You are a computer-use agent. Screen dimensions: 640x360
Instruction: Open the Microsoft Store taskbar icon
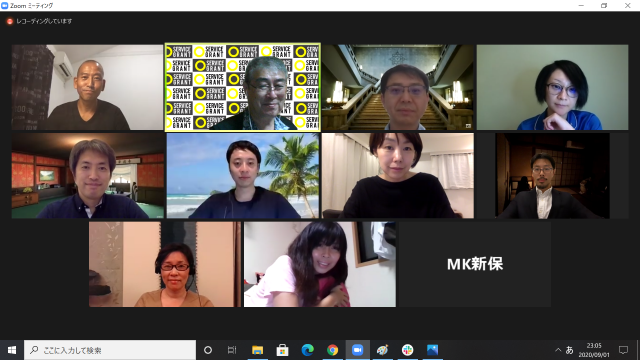pyautogui.click(x=282, y=350)
